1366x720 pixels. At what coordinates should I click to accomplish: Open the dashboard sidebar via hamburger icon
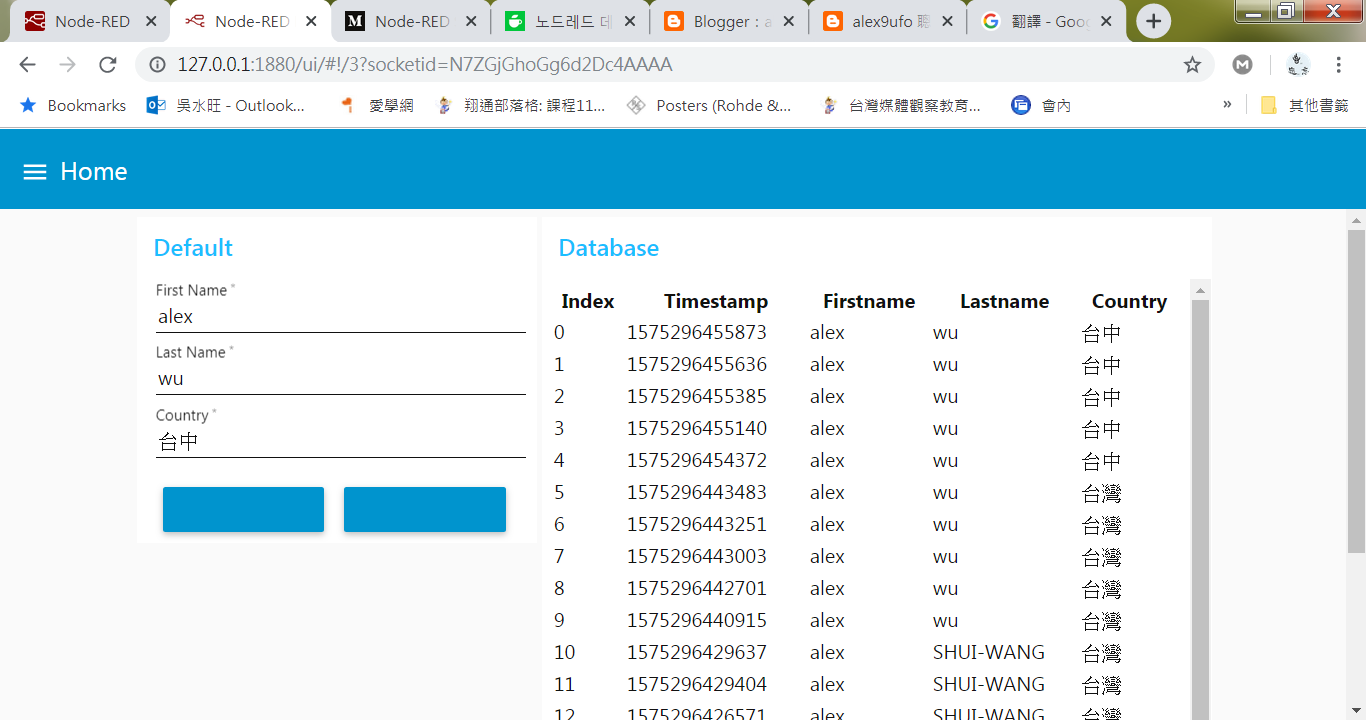tap(34, 171)
